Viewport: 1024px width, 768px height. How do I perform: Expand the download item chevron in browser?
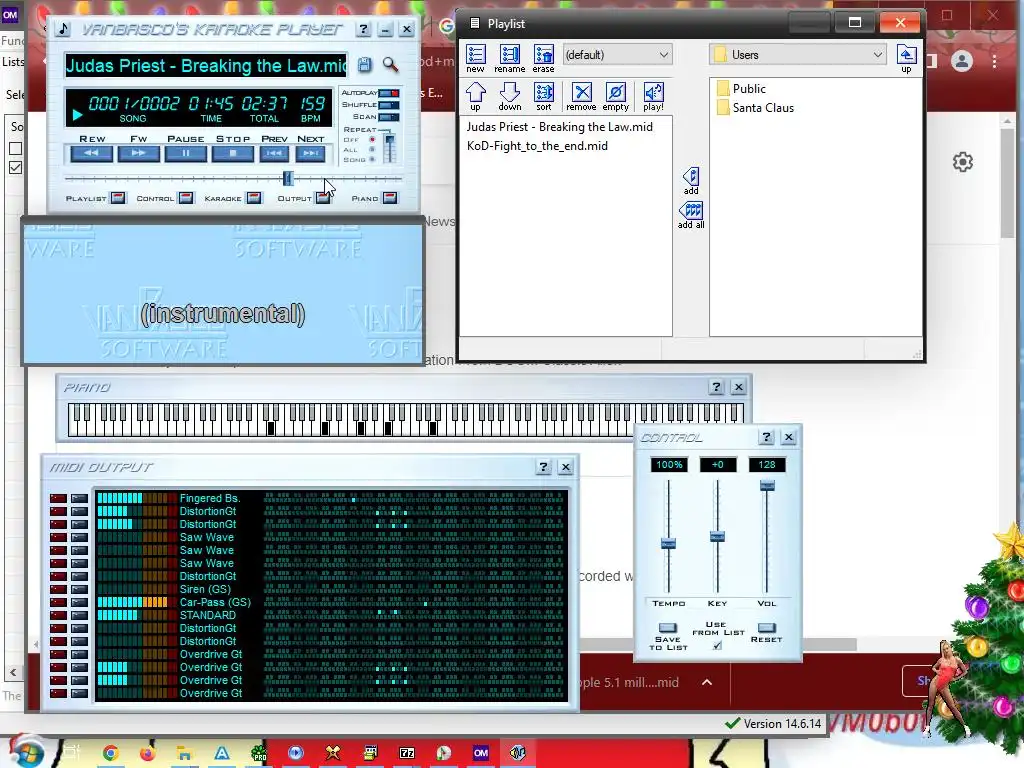coord(707,682)
